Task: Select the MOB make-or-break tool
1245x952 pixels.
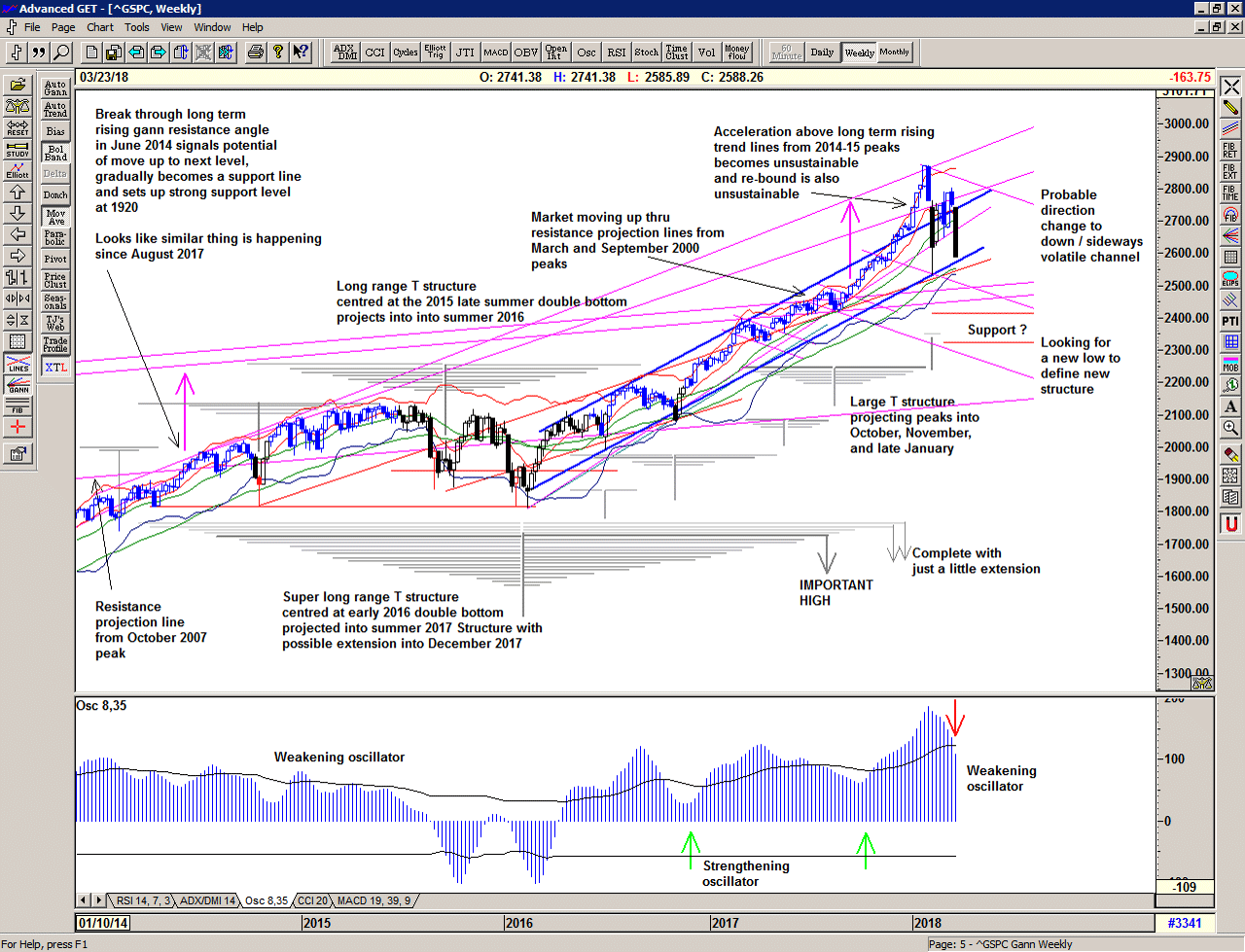Action: coord(1230,364)
